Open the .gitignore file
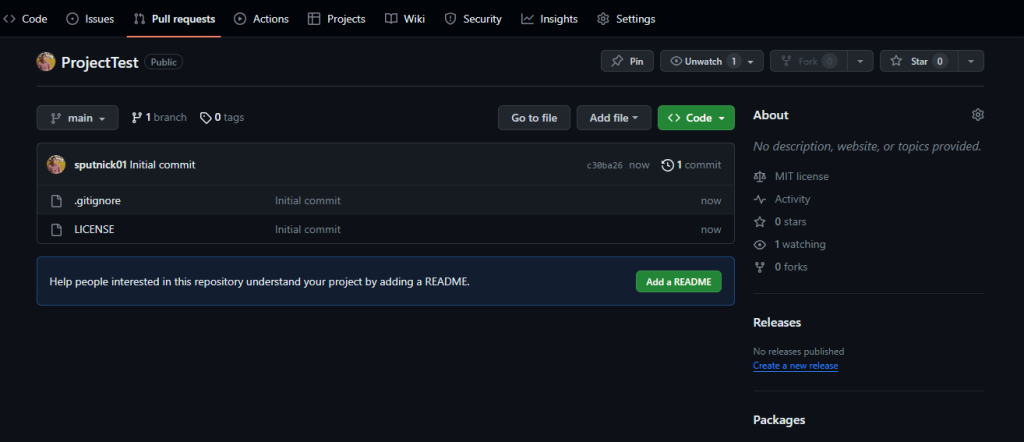Screen dimensions: 1024x442 97,201
